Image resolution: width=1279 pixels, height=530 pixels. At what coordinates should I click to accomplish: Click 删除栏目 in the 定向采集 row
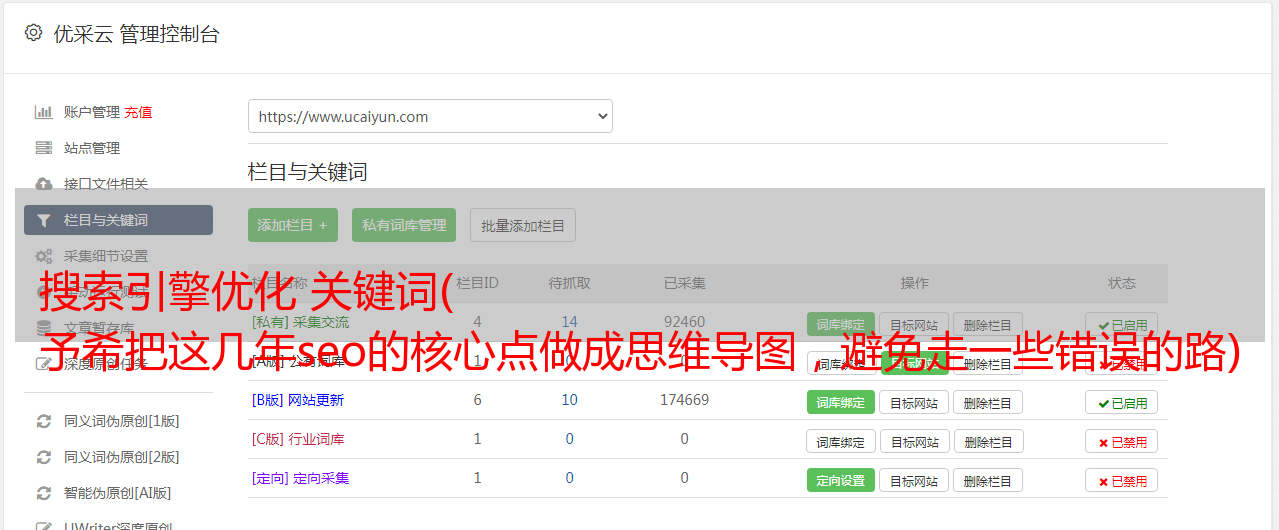(x=987, y=480)
